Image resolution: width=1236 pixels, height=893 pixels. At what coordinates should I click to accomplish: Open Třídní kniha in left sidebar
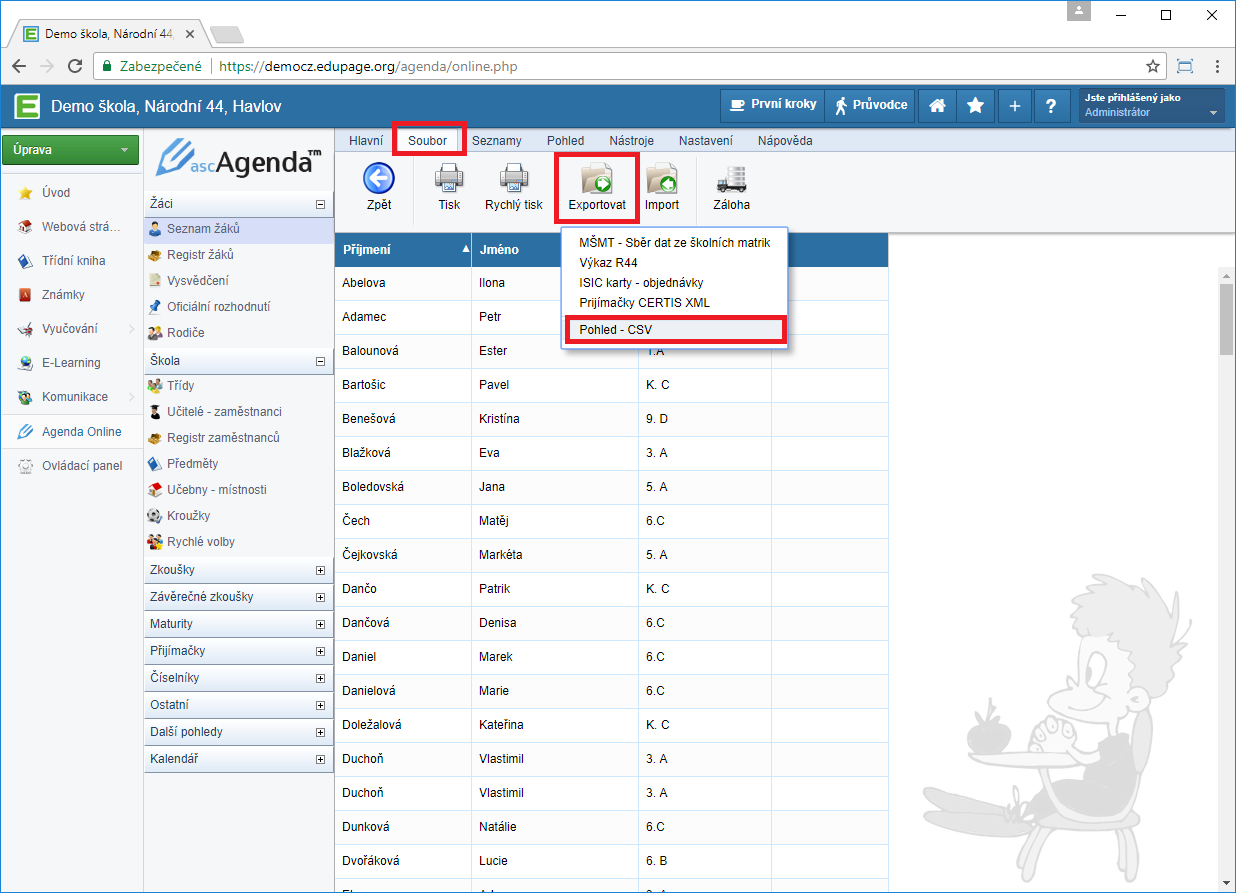tap(71, 261)
